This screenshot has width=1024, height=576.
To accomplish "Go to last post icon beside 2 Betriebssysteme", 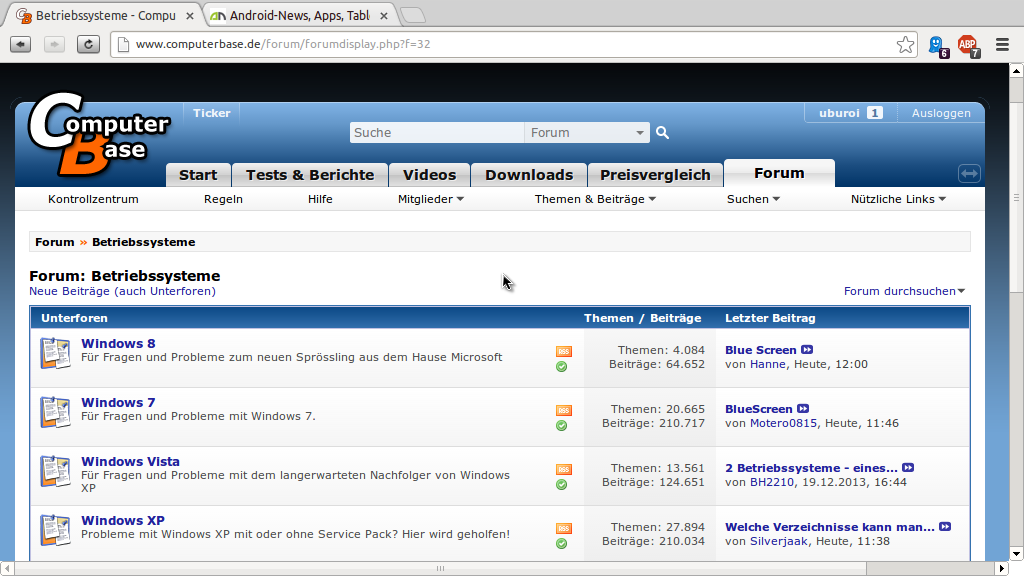I will pos(908,468).
